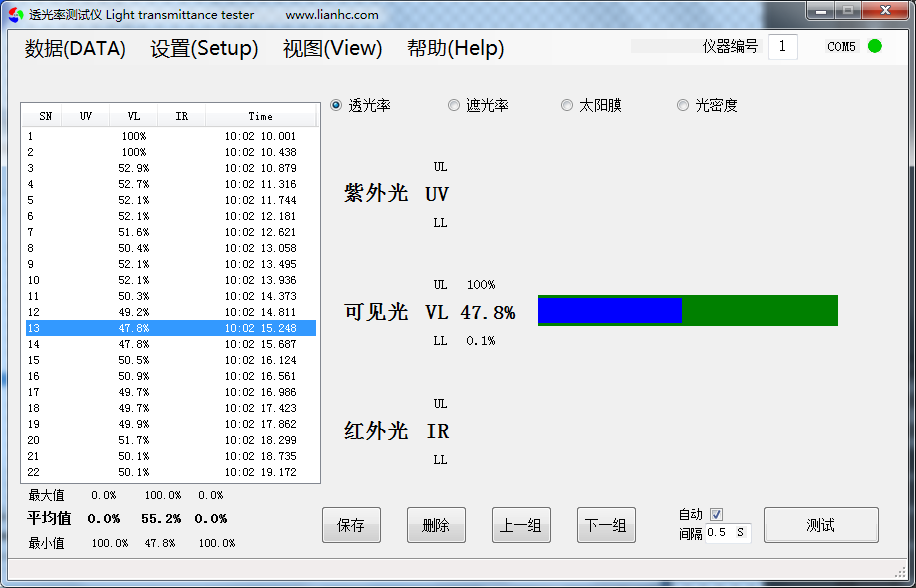Click the COM5 port label
The height and width of the screenshot is (588, 916).
click(842, 47)
